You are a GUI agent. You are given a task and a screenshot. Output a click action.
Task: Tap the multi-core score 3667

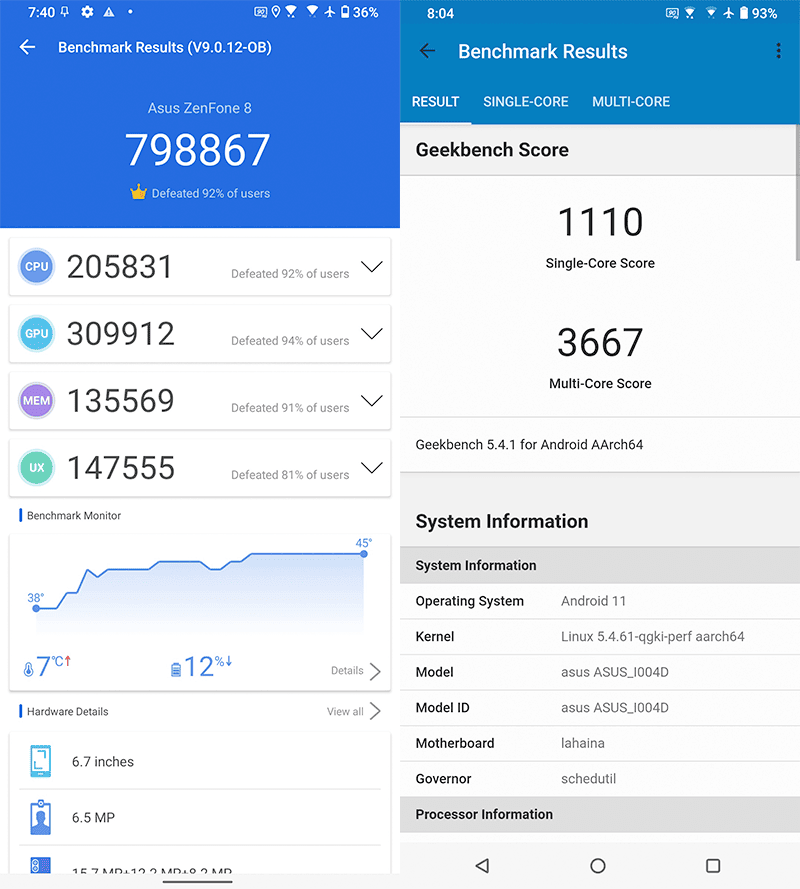pyautogui.click(x=600, y=342)
